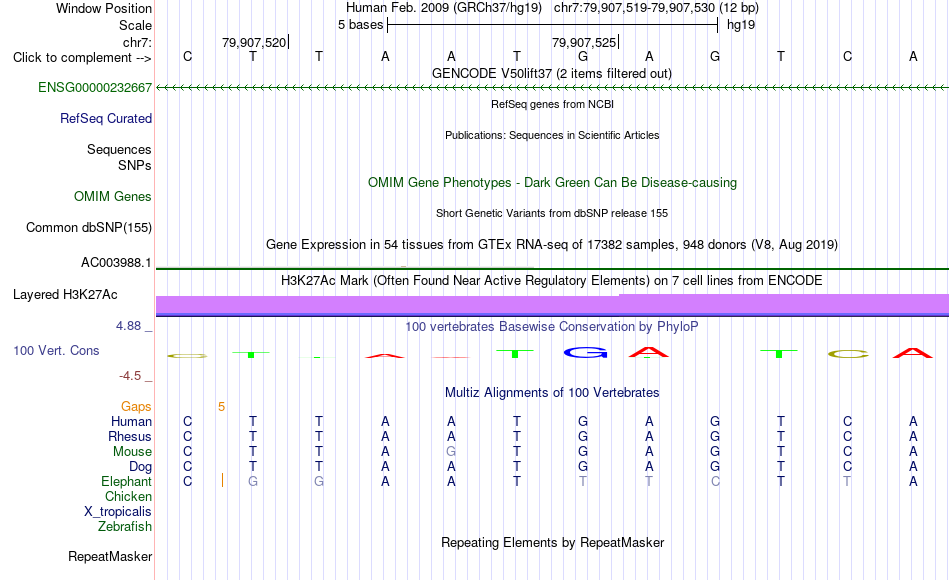
Task: Click Short Genetic Variants from dbSNP title
Action: (x=552, y=213)
